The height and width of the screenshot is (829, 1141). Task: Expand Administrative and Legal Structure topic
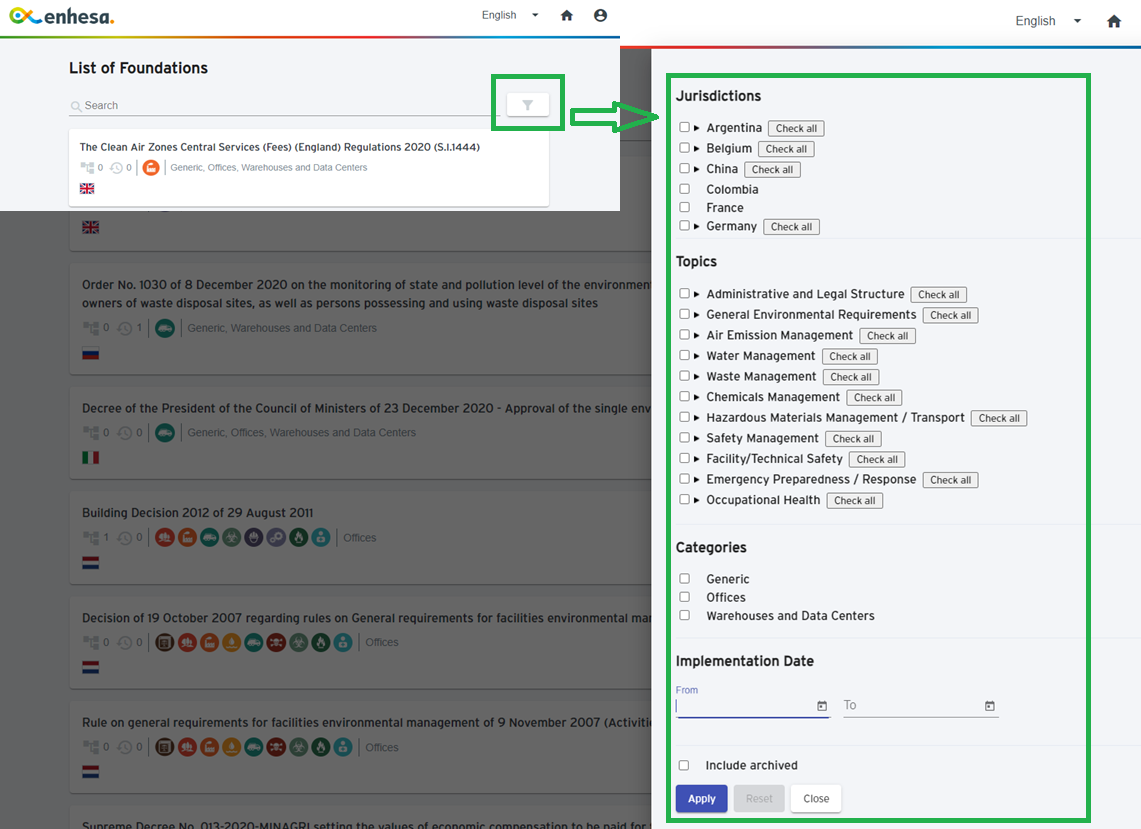696,294
